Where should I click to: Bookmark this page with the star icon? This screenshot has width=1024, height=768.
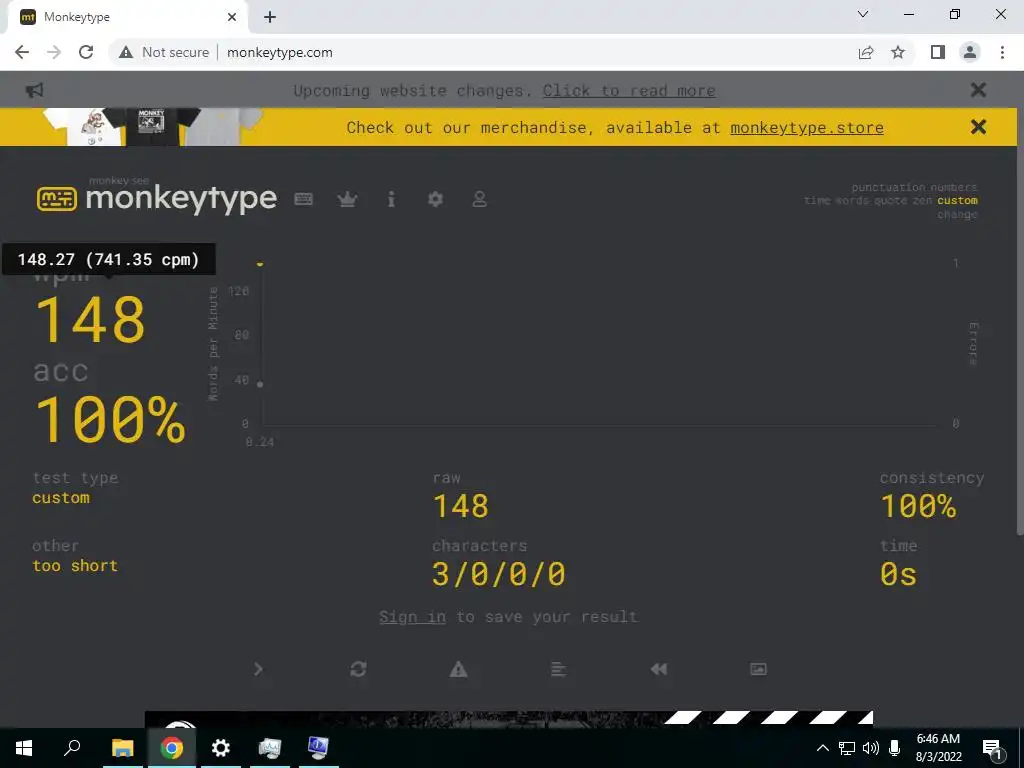tap(898, 52)
